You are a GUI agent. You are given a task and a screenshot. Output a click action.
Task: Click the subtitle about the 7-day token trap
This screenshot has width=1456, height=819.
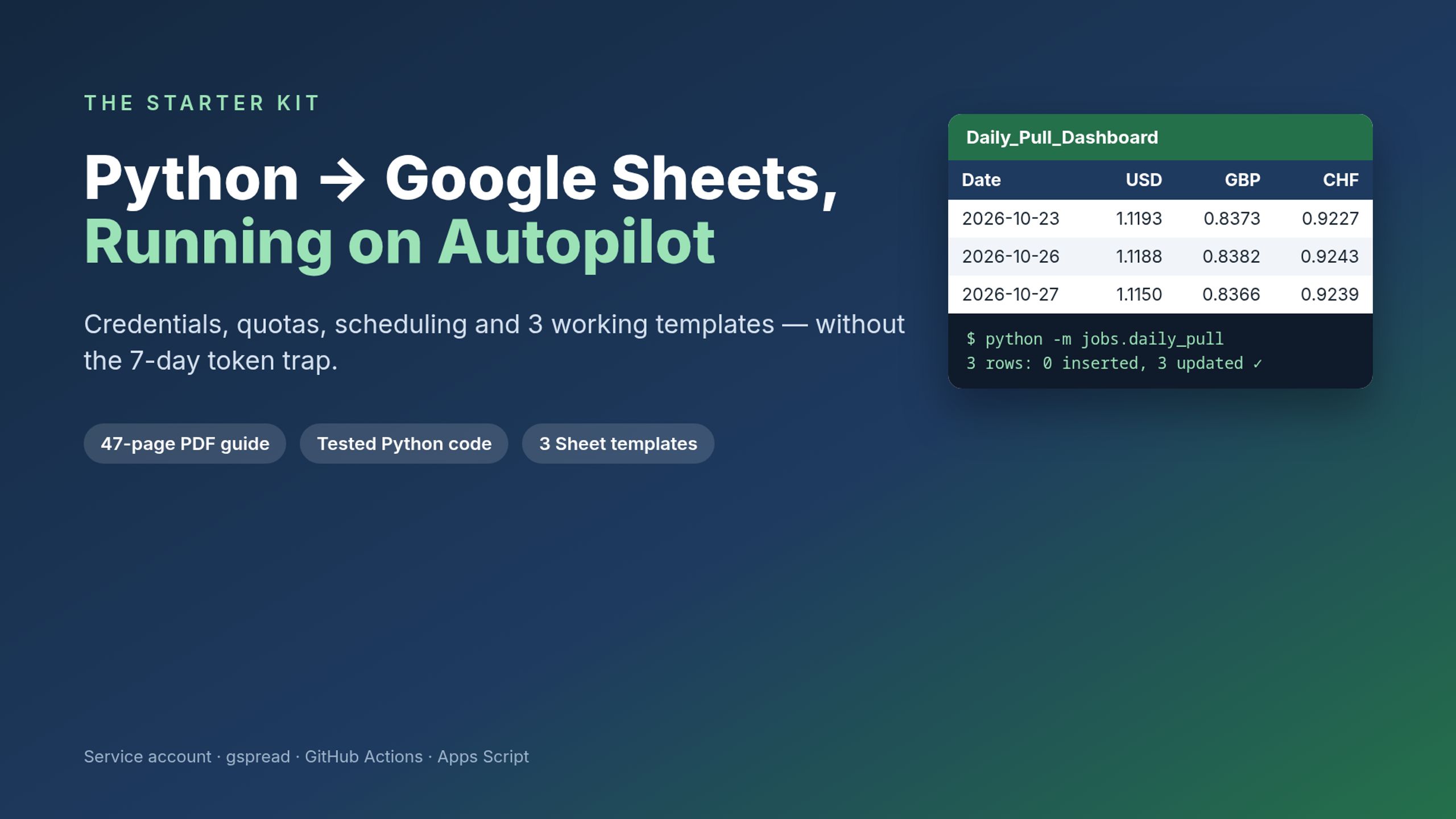pyautogui.click(x=494, y=342)
